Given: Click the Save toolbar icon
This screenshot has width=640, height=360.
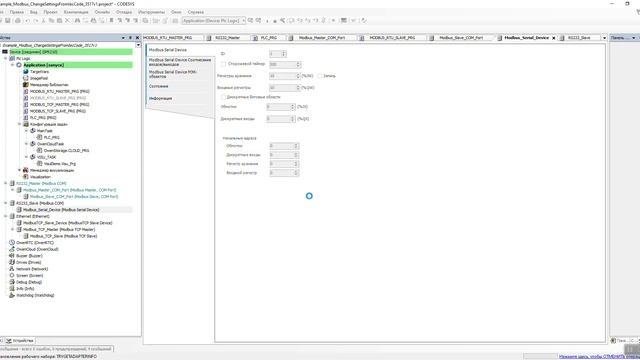Looking at the screenshot, I should pos(8,20).
